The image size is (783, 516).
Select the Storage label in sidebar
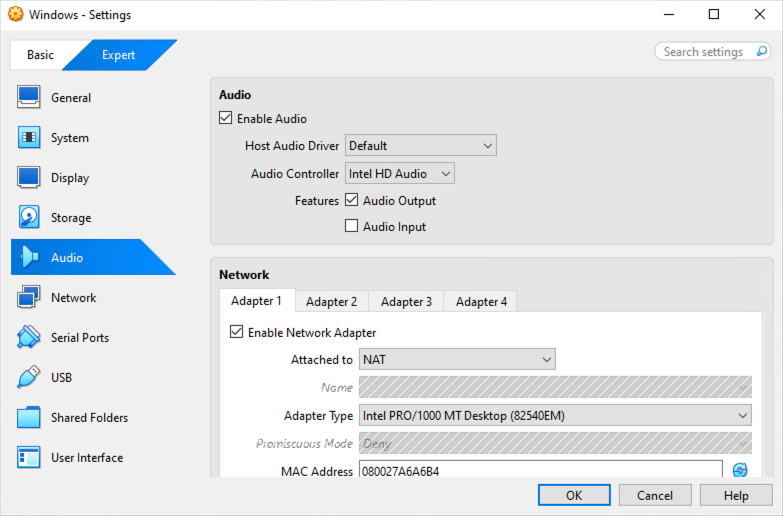click(71, 218)
